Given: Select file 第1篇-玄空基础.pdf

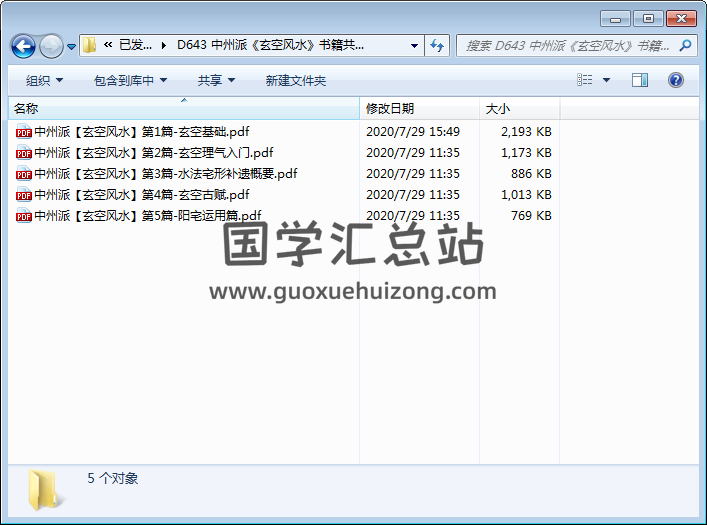Looking at the screenshot, I should pyautogui.click(x=142, y=132).
